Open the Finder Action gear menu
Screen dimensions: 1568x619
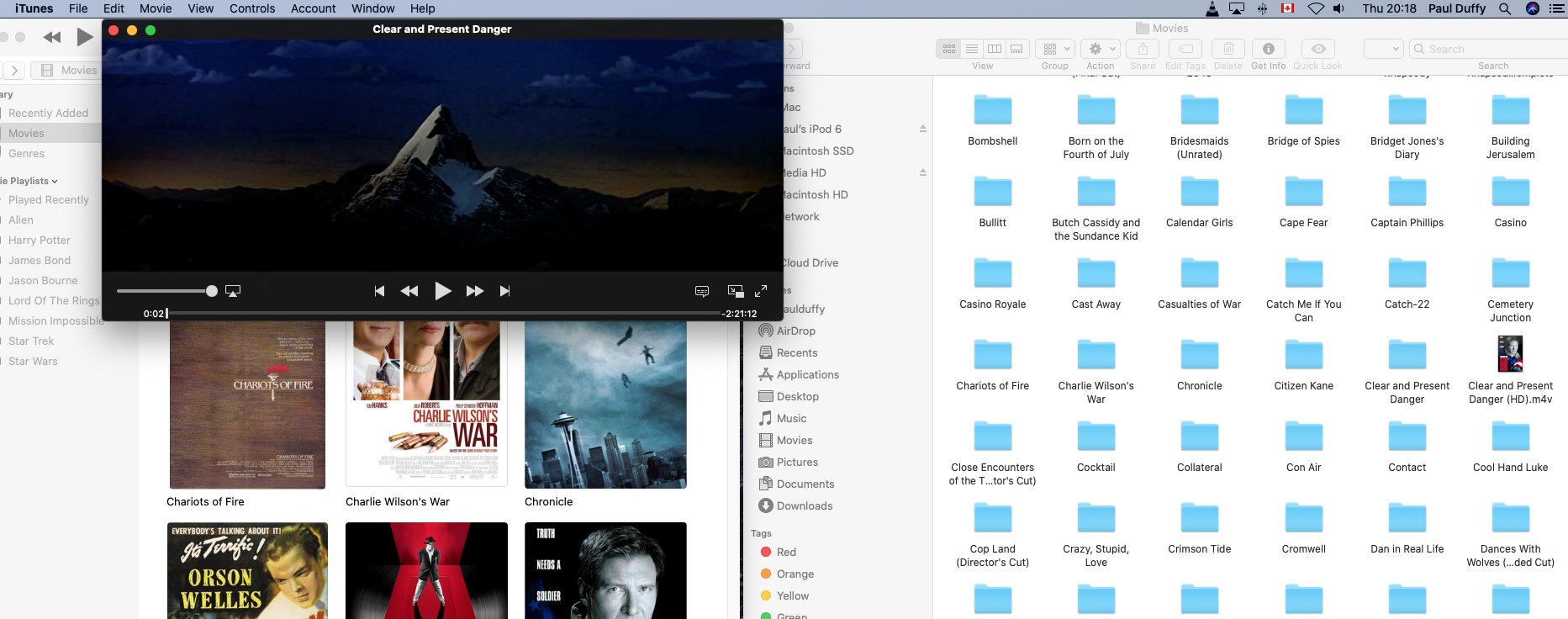tap(1102, 49)
